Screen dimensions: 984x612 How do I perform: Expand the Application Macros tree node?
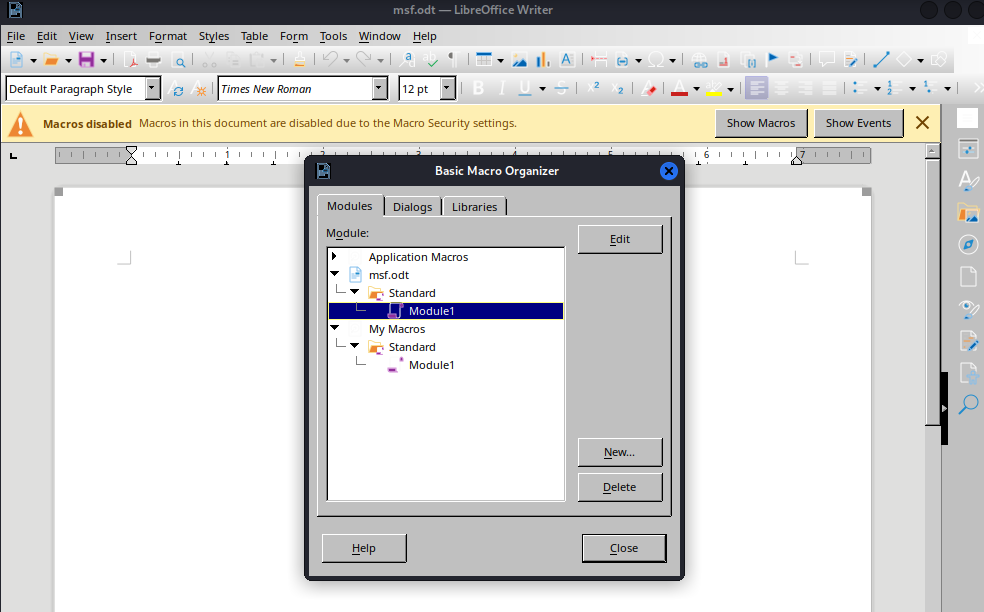tap(334, 257)
